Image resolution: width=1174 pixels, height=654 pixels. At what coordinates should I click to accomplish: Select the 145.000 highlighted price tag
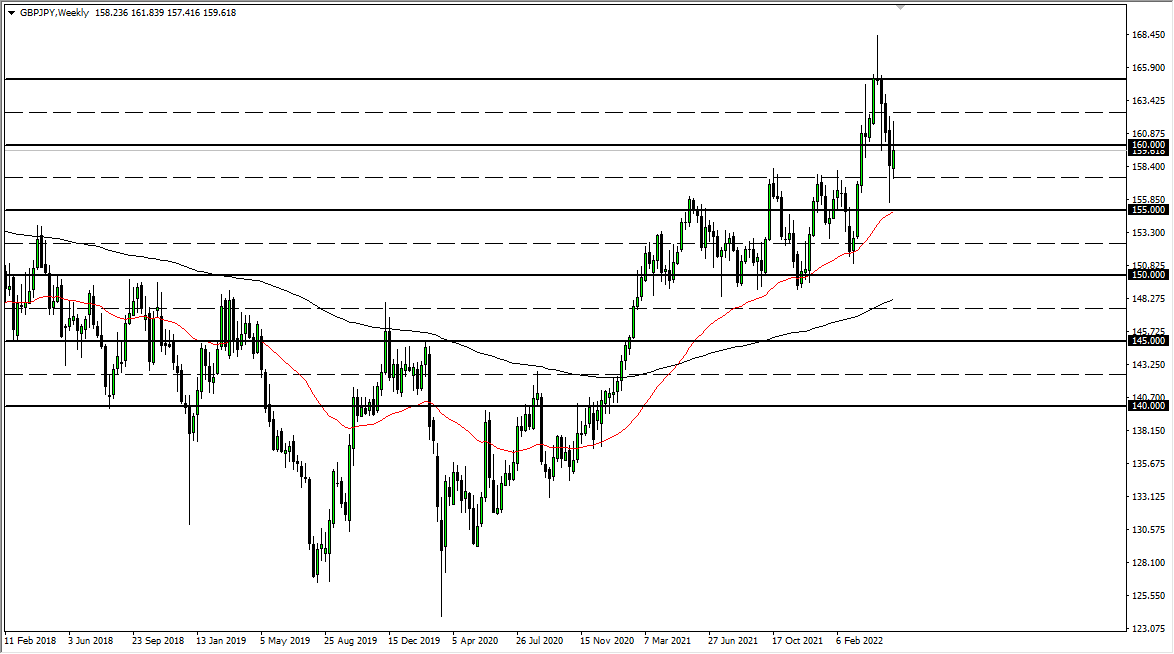[x=1146, y=340]
